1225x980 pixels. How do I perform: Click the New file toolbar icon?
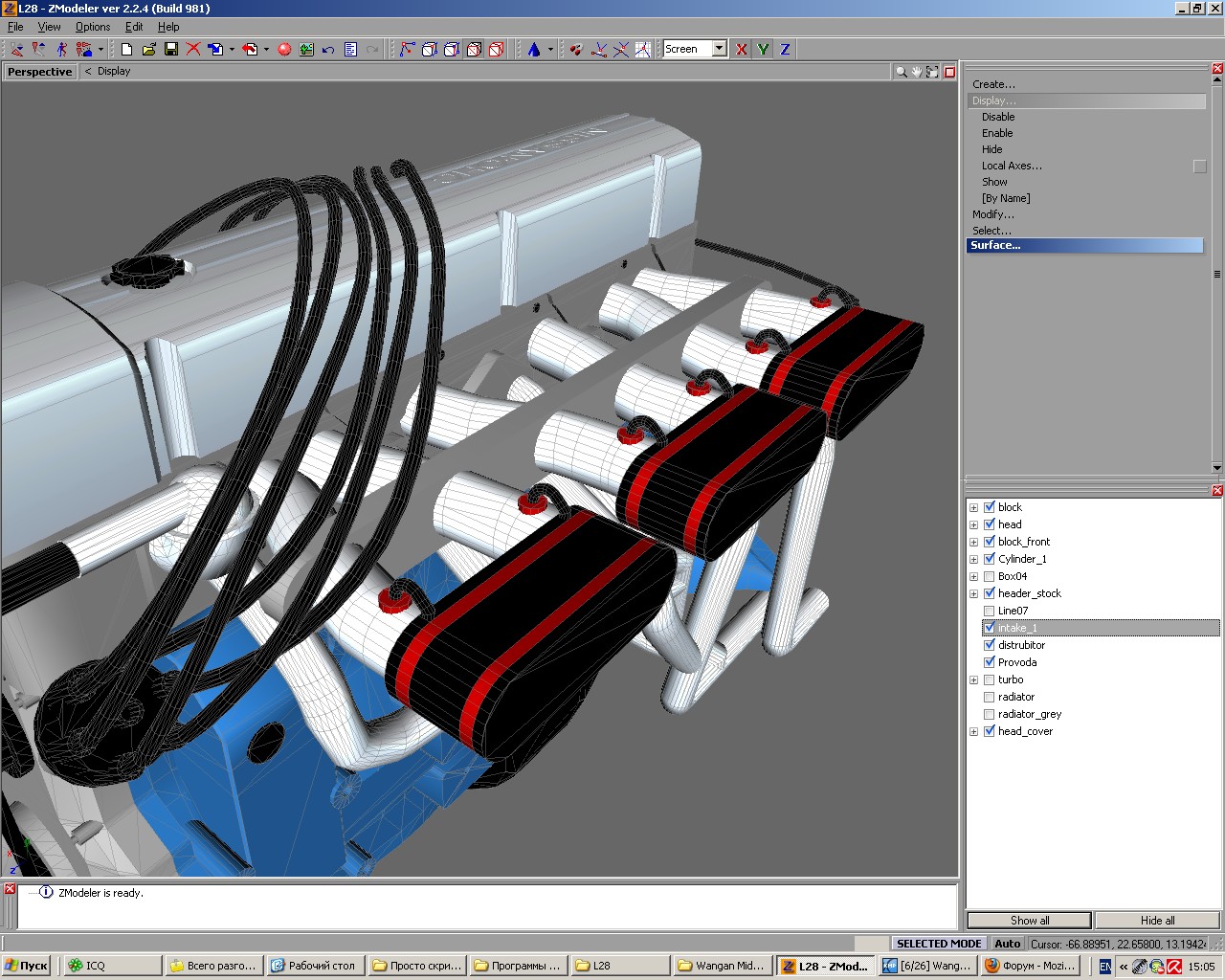click(126, 49)
